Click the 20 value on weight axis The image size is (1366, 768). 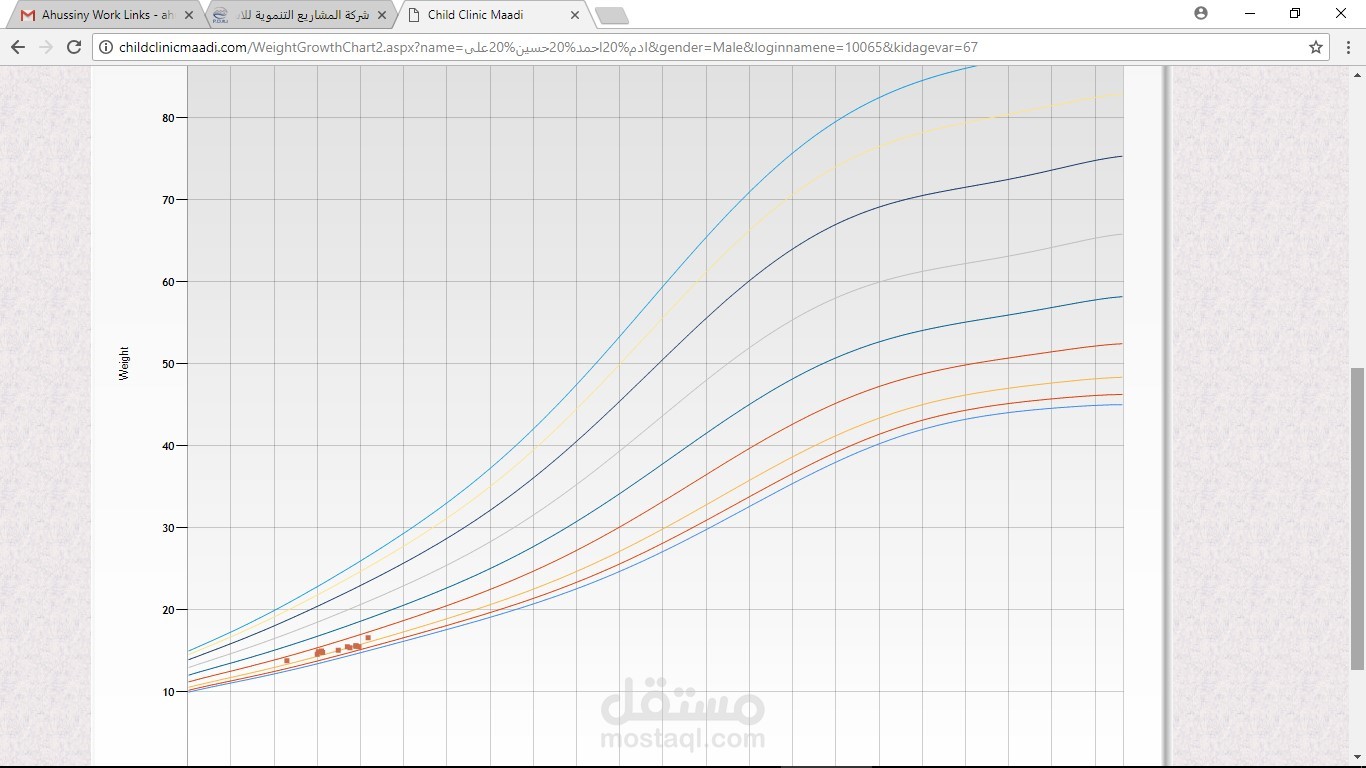pos(168,610)
